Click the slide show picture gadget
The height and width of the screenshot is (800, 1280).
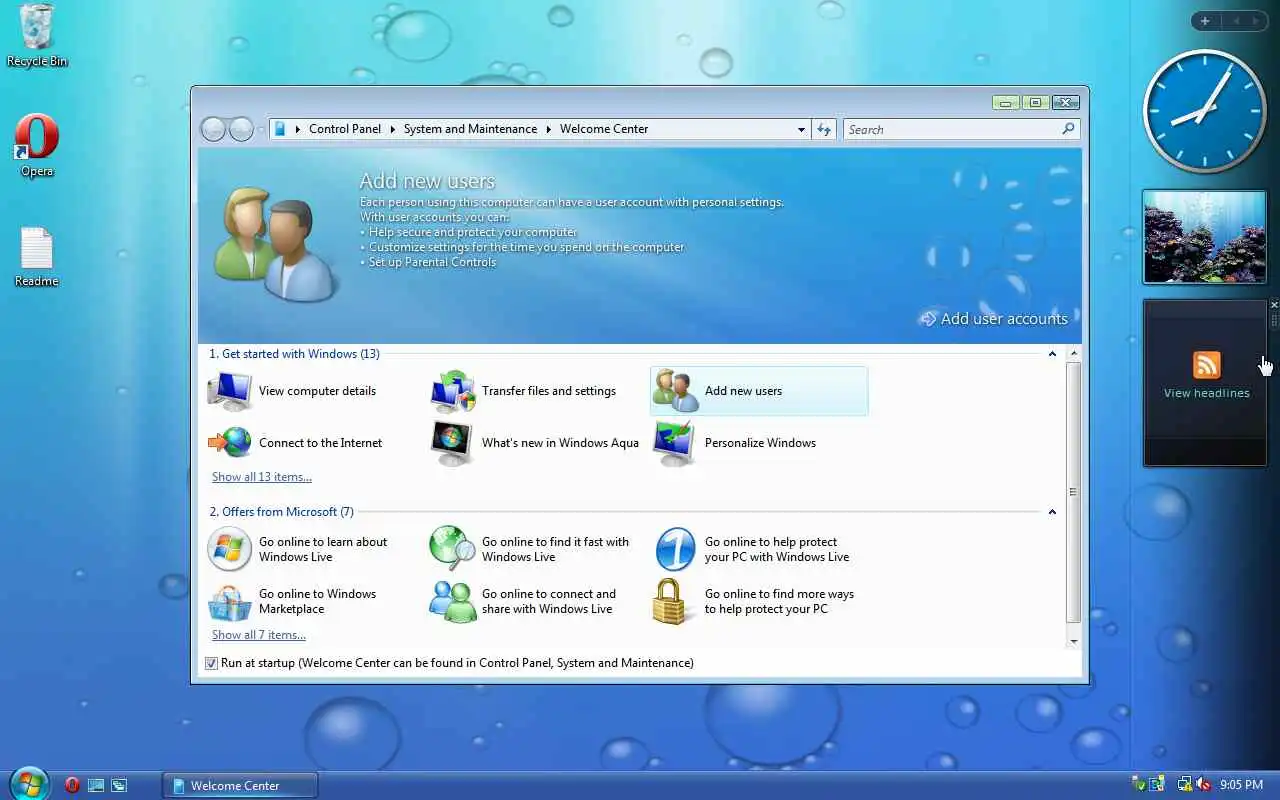click(x=1204, y=237)
